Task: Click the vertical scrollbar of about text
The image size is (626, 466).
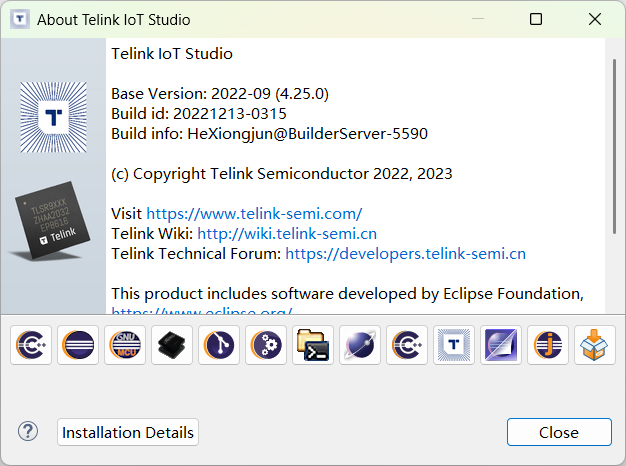Action: coord(613,150)
